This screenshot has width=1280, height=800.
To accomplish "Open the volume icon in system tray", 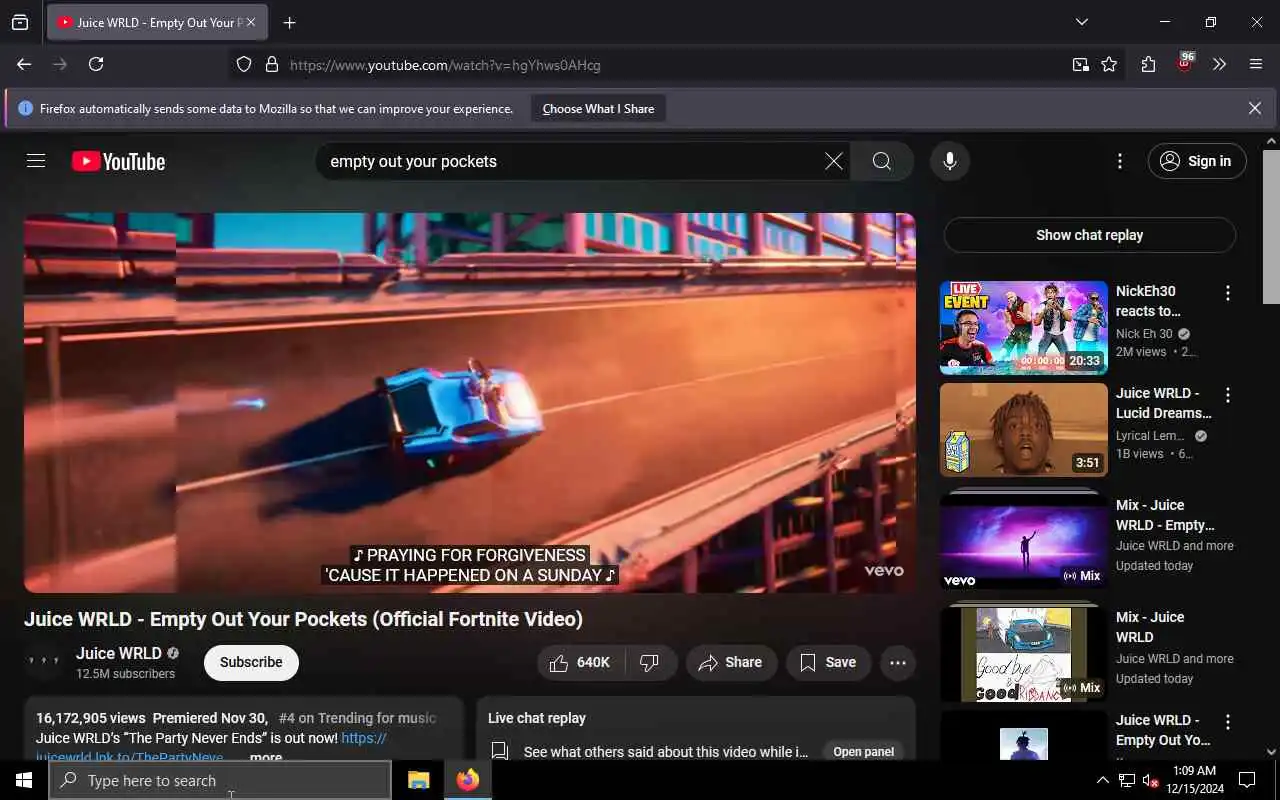I will click(x=1150, y=780).
